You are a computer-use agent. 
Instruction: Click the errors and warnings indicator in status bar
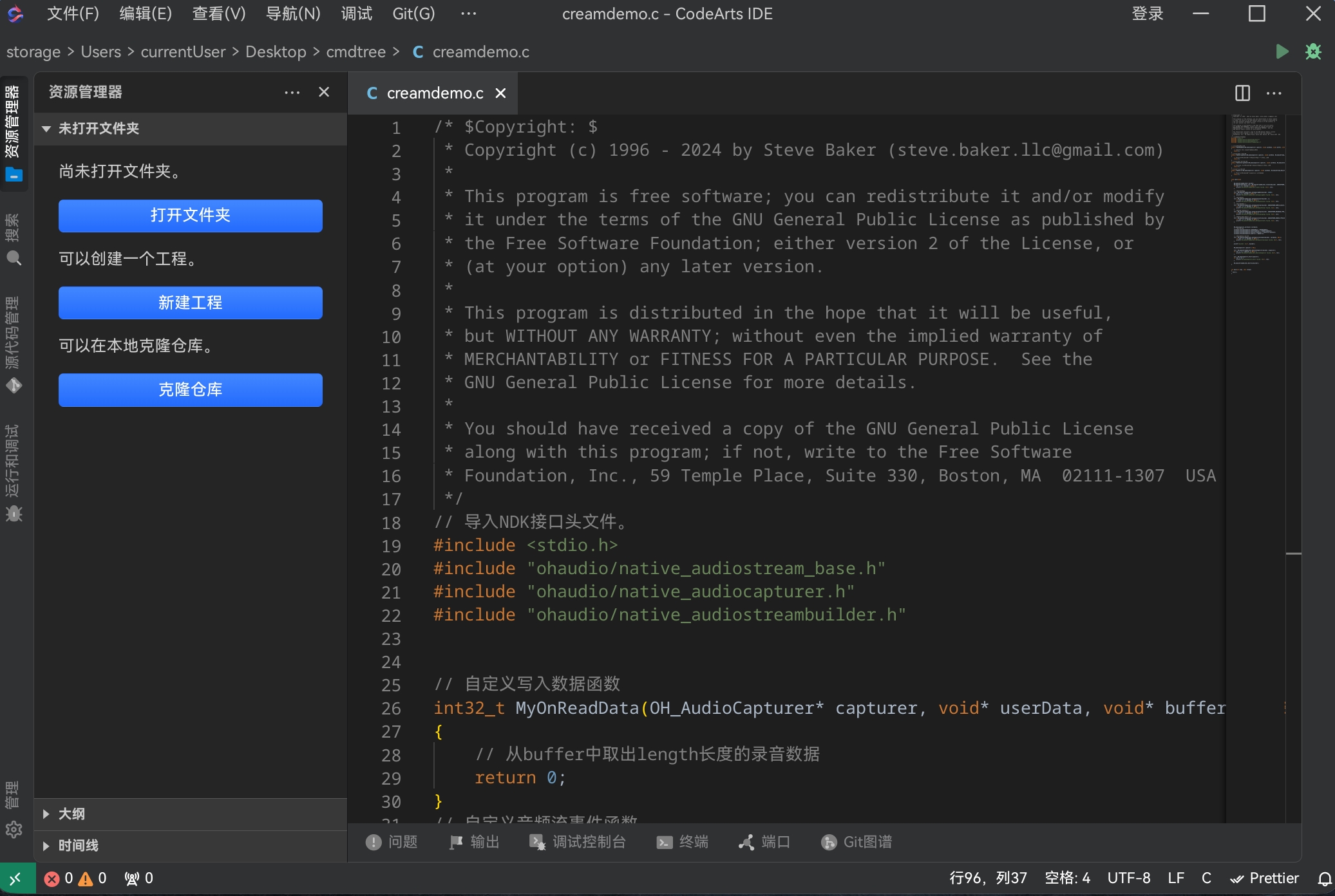[74, 878]
